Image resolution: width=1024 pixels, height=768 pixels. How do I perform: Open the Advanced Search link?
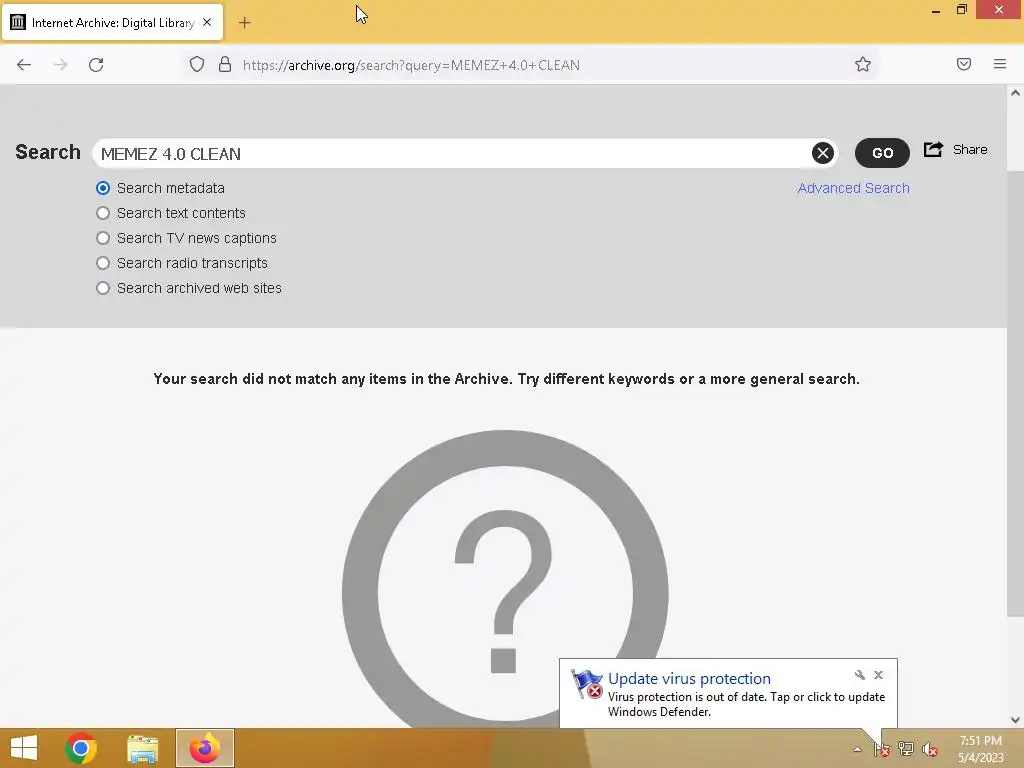tap(853, 188)
